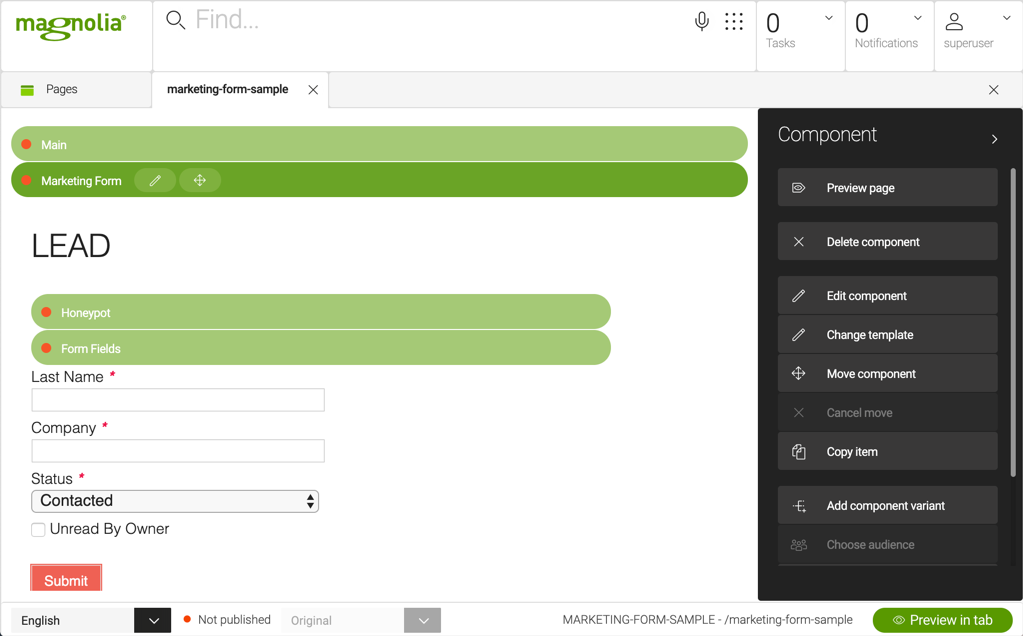Choose Add component variant action
Viewport: 1023px width, 636px height.
887,506
